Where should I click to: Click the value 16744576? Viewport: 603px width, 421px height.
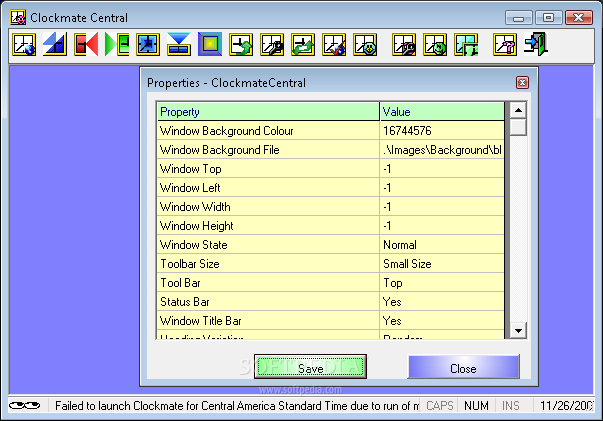pos(407,131)
